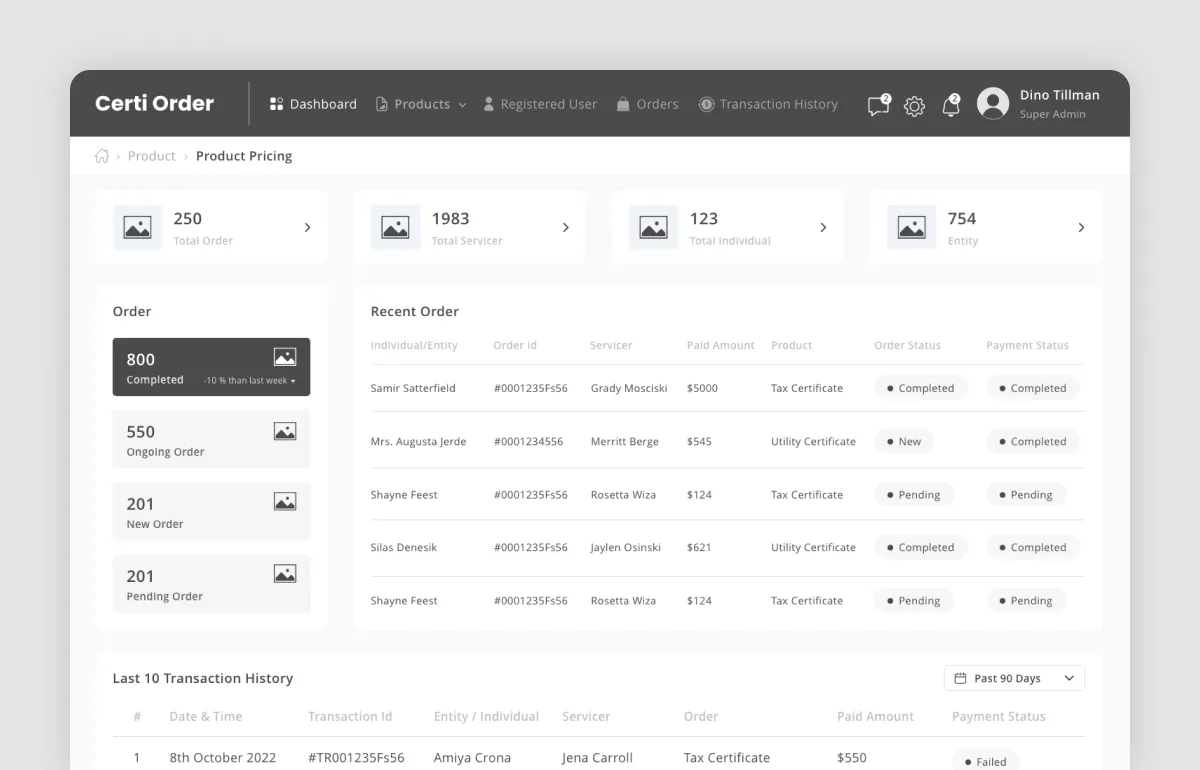Click Failed payment status in transaction row 1
The image size is (1200, 770).
point(985,761)
